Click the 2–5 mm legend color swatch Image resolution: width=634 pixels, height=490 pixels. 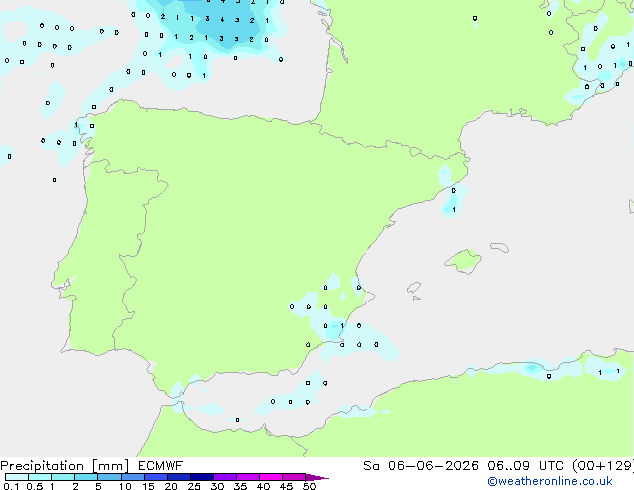tap(86, 477)
